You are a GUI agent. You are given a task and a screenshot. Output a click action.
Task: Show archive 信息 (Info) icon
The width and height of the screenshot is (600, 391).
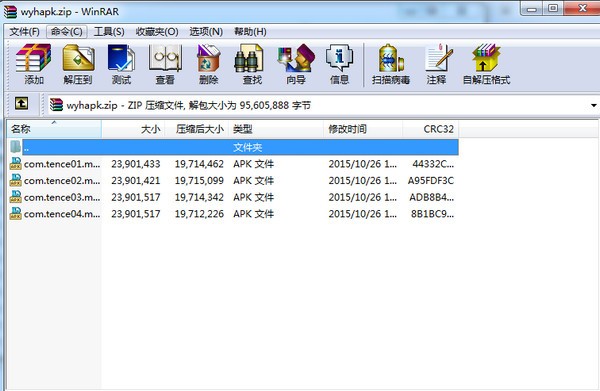pos(339,58)
